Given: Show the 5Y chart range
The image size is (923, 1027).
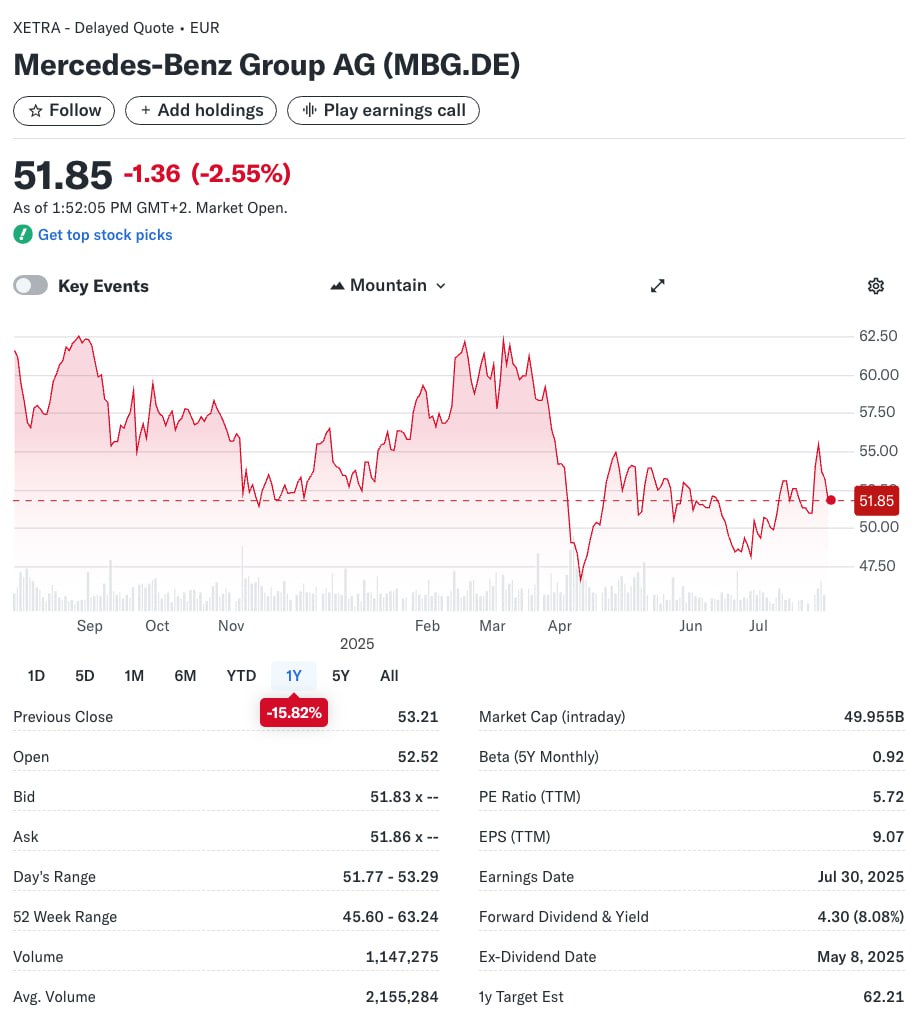Looking at the screenshot, I should coord(341,676).
